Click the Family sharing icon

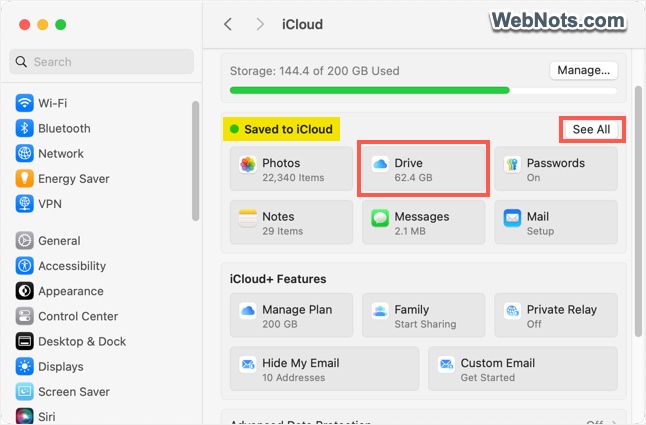click(x=380, y=311)
